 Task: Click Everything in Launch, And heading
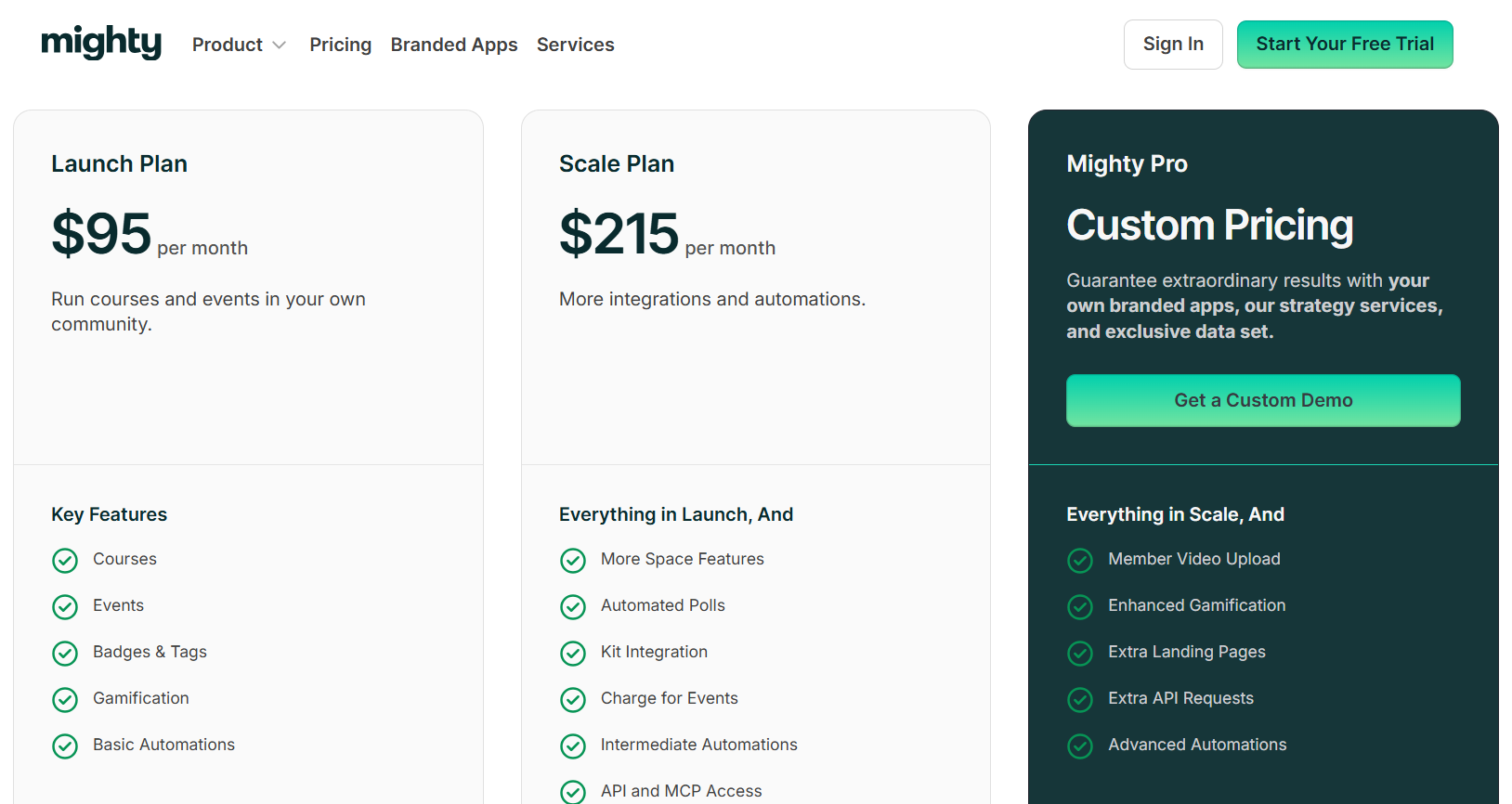(676, 514)
